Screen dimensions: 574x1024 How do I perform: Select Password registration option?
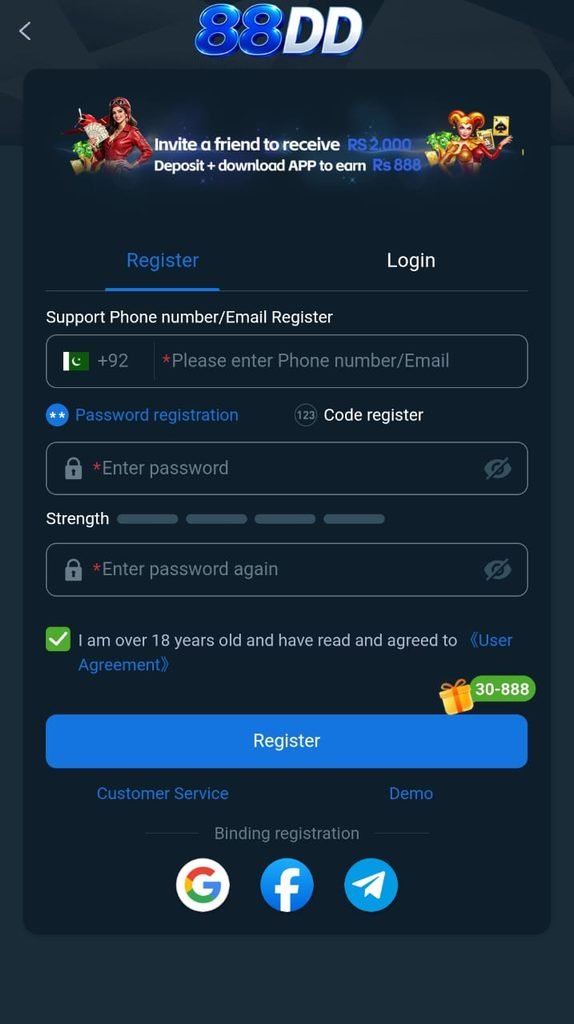tap(142, 415)
